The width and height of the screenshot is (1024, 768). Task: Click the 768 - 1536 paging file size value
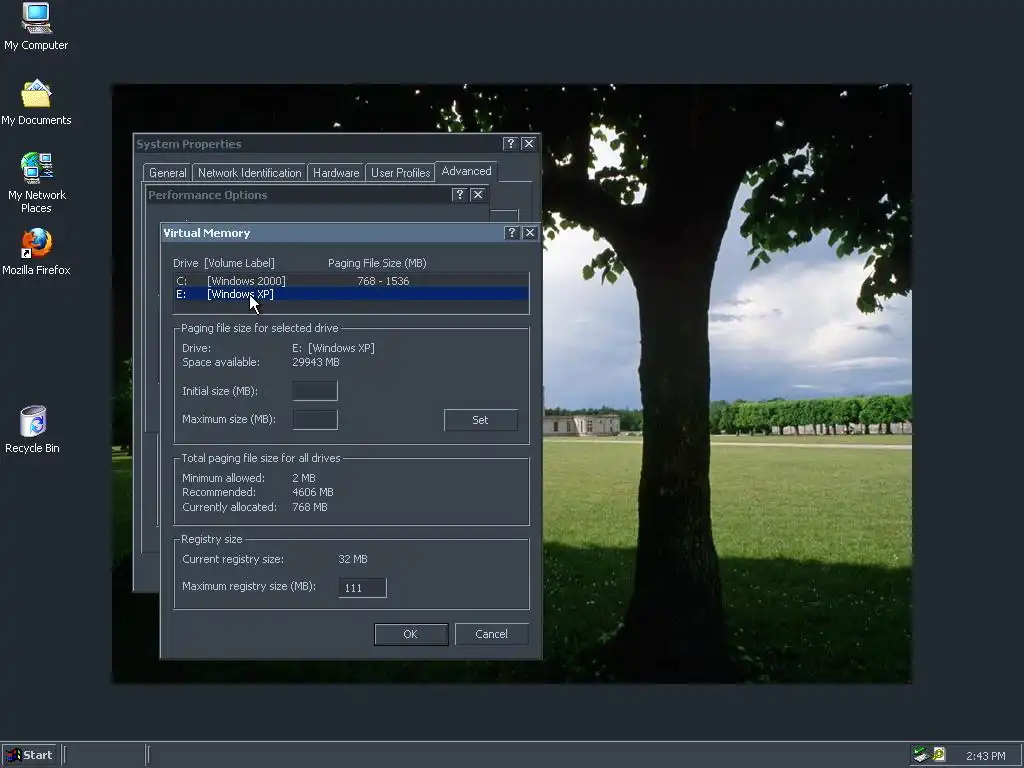(x=383, y=281)
